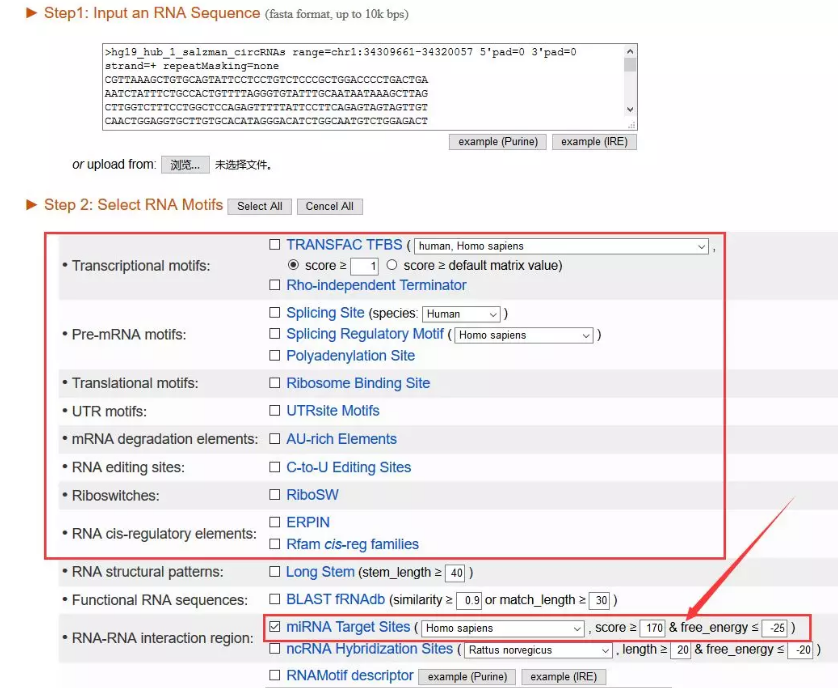Screen dimensions: 838x688
Task: Click the sequence box scroll down arrow
Action: click(630, 109)
